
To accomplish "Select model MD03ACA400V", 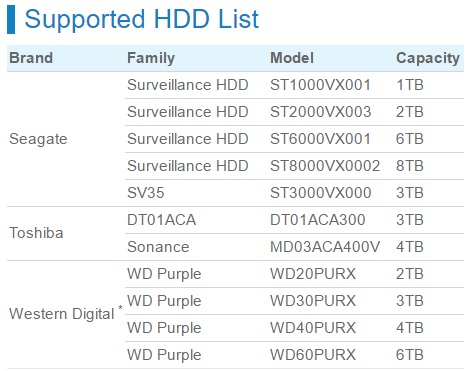I will [x=325, y=247].
